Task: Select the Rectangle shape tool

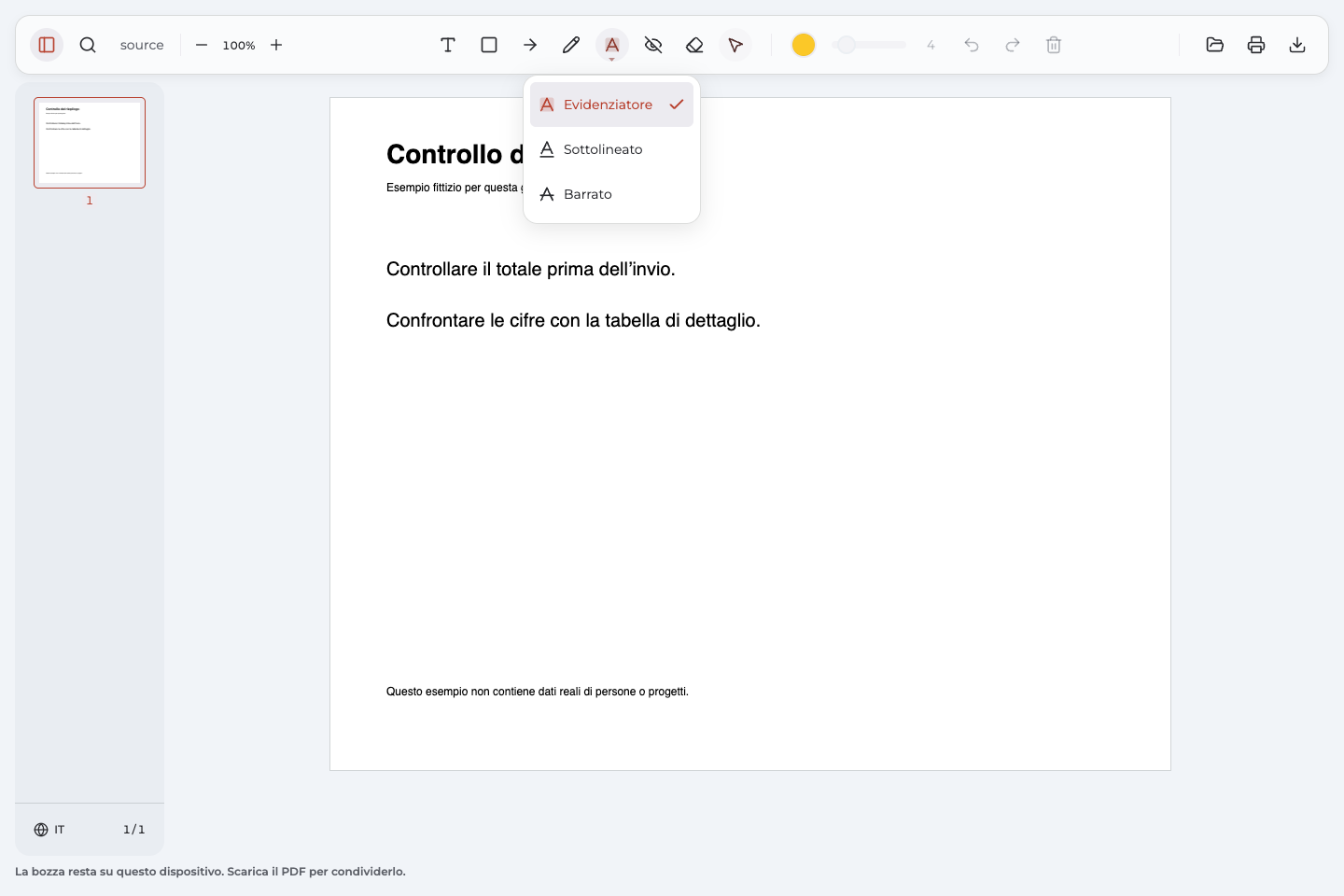Action: [489, 45]
